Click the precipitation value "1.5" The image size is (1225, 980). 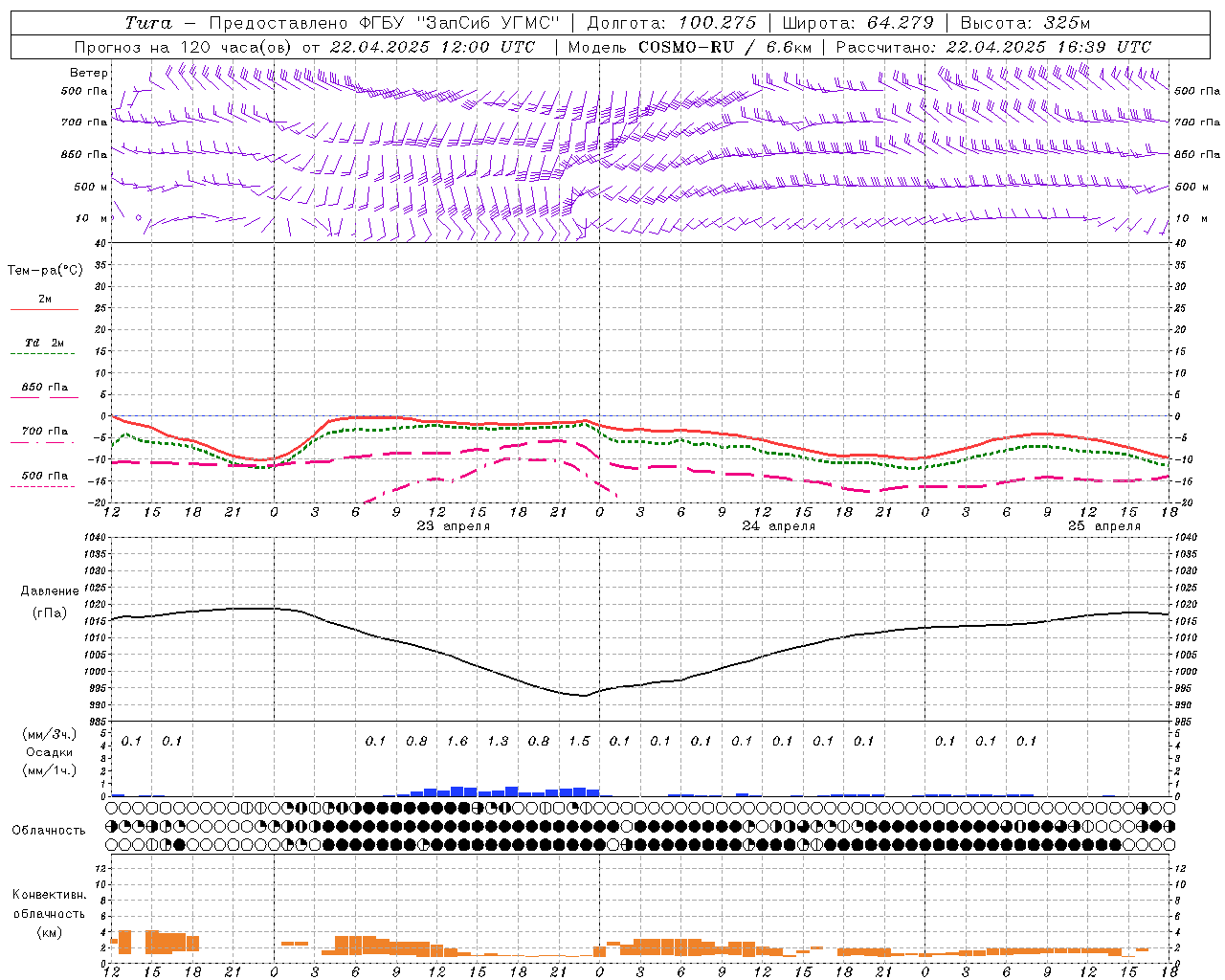point(579,741)
